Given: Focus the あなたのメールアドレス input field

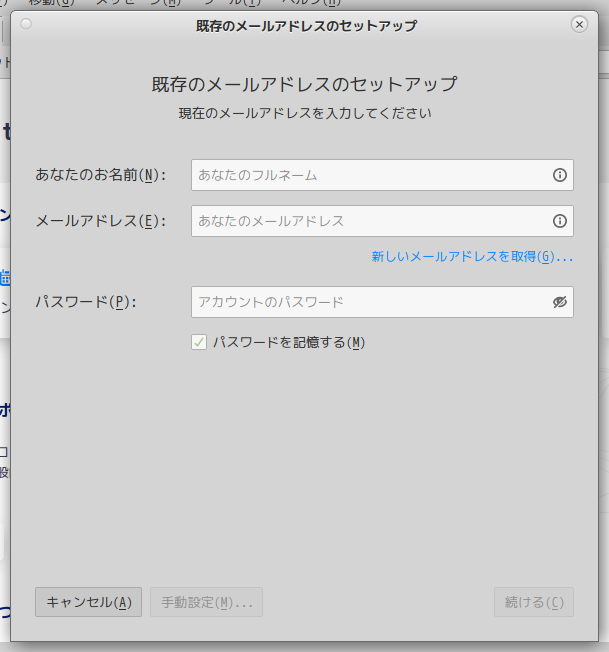Looking at the screenshot, I should pos(382,221).
